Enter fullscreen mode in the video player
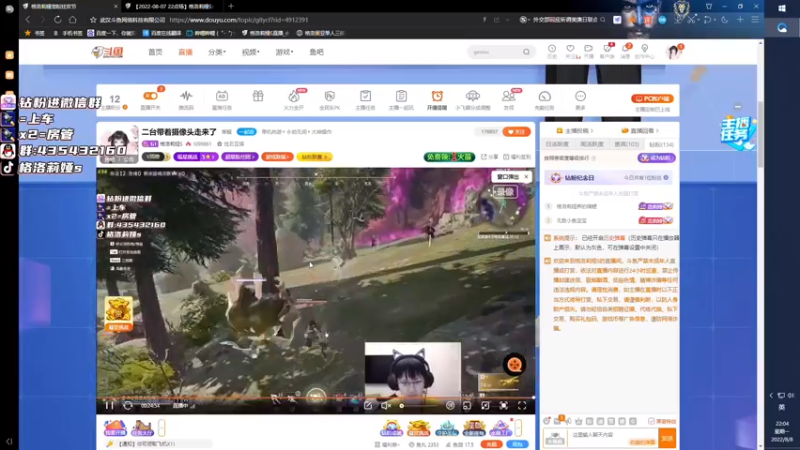The image size is (800, 450). pyautogui.click(x=522, y=406)
